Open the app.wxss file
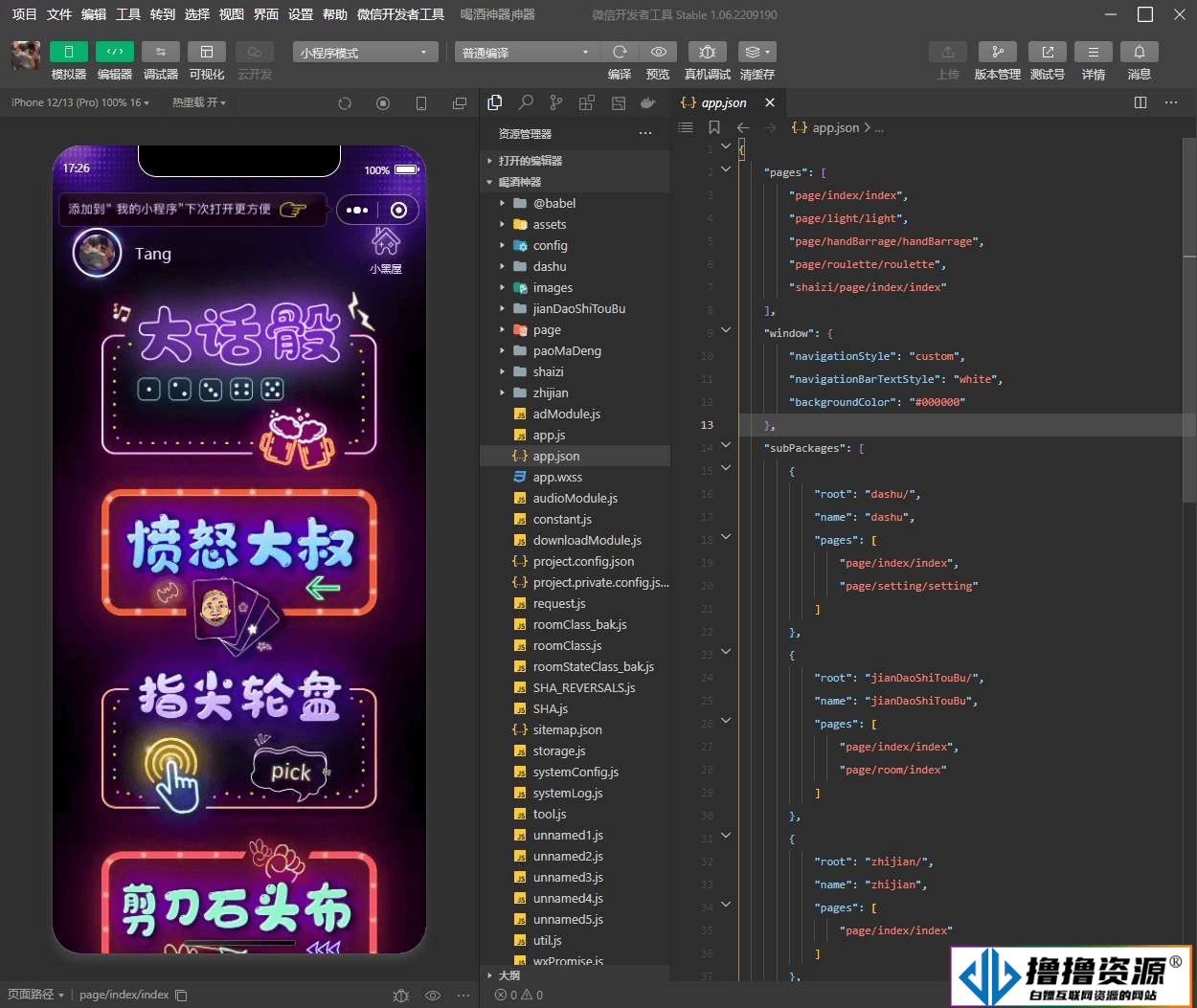 click(x=575, y=477)
